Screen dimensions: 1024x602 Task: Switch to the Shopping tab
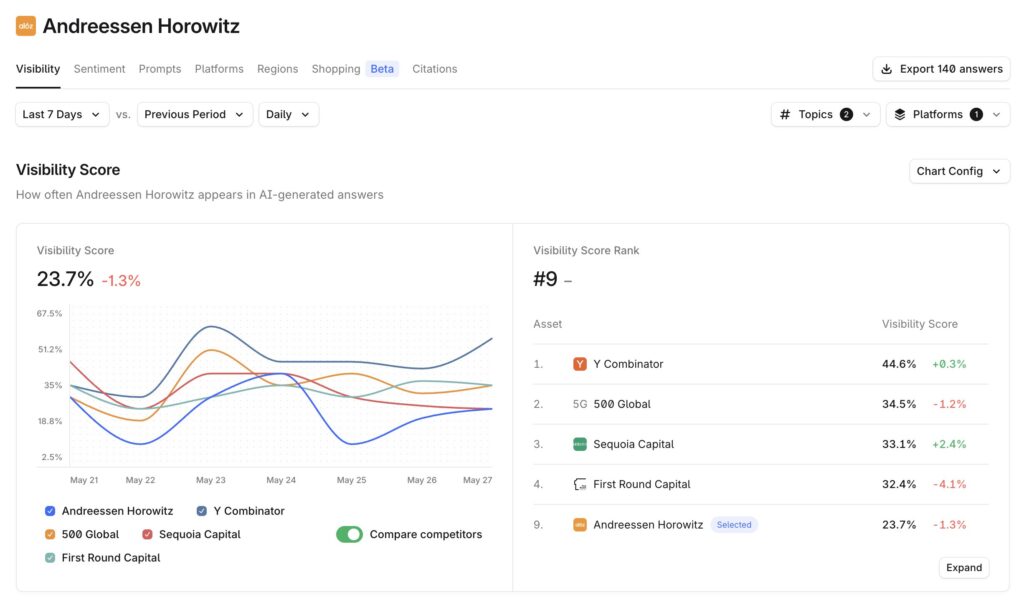click(x=336, y=69)
